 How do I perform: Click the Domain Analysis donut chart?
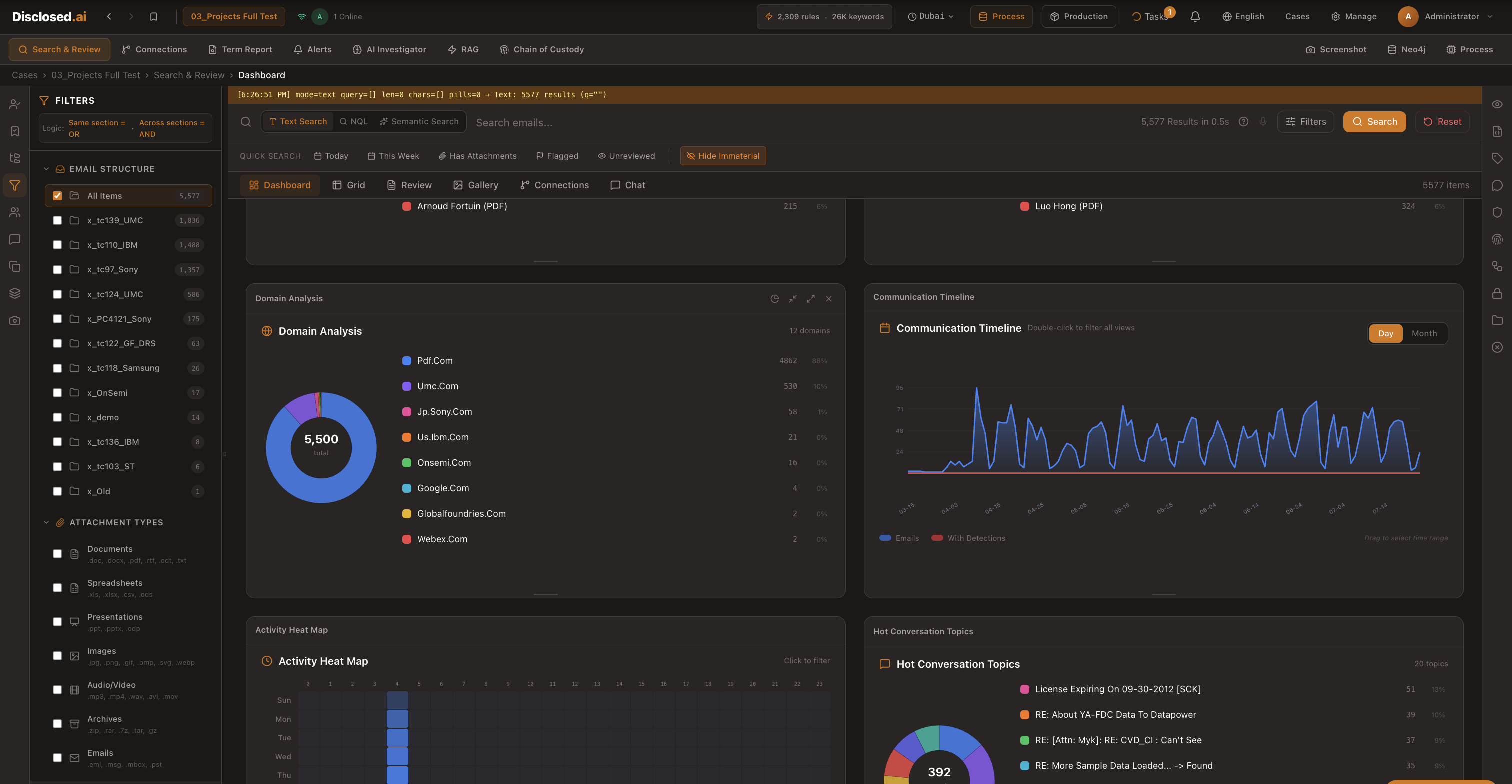click(x=321, y=447)
